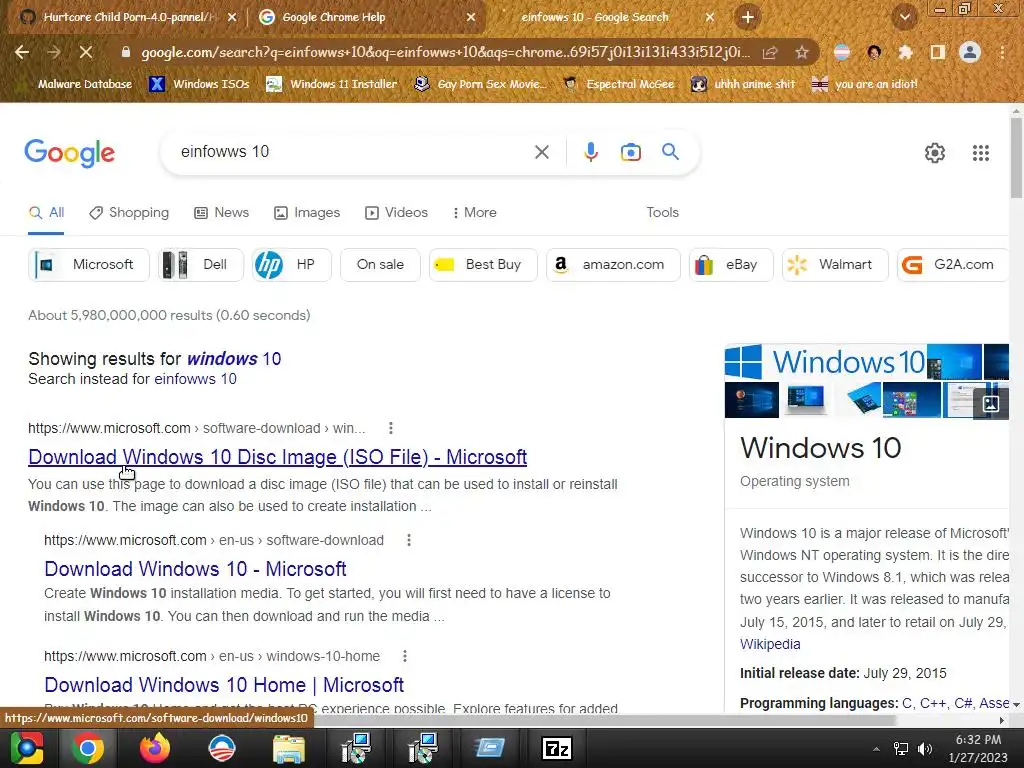Switch to News results
Screen dimensions: 1024x768
click(222, 212)
